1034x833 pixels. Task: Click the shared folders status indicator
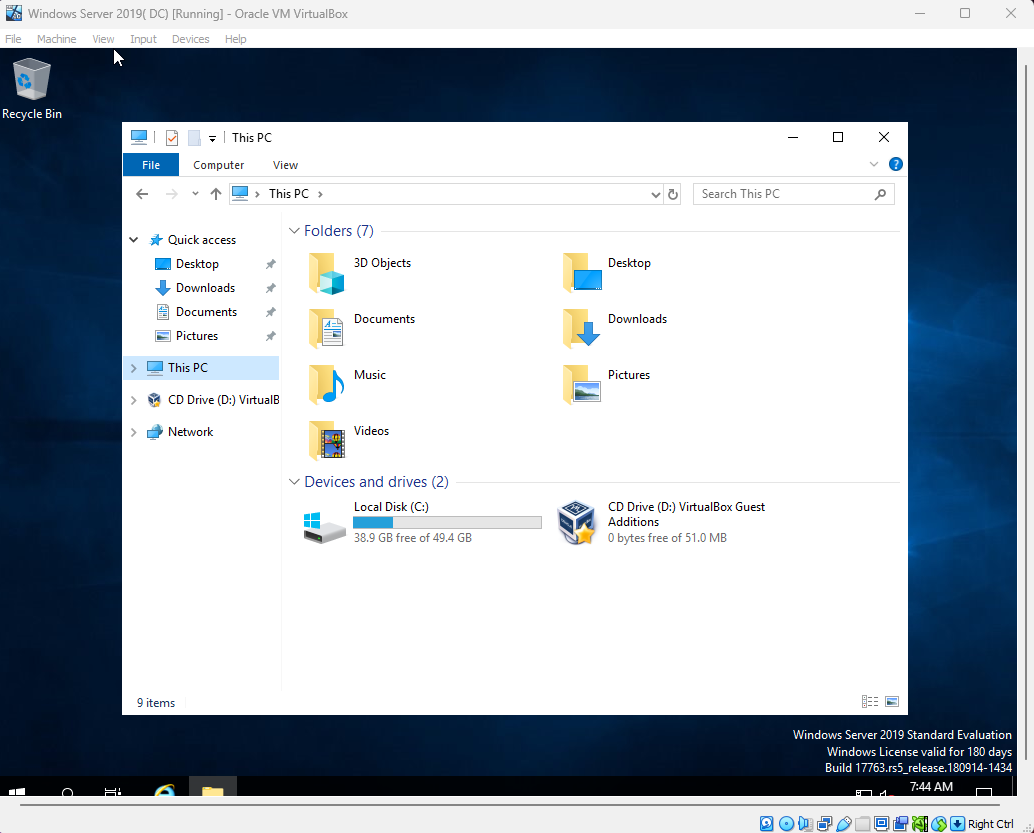pyautogui.click(x=863, y=824)
